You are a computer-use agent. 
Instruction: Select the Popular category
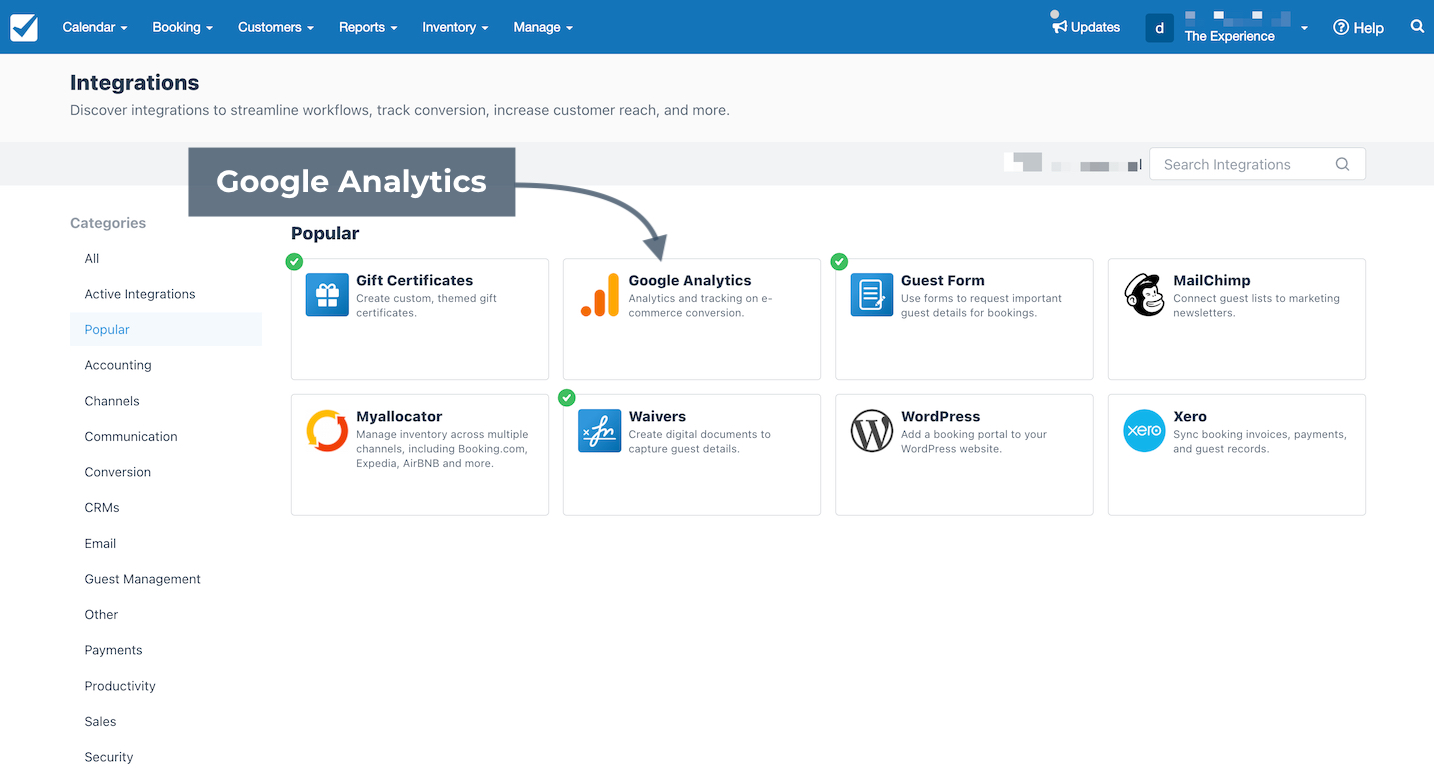tap(166, 329)
